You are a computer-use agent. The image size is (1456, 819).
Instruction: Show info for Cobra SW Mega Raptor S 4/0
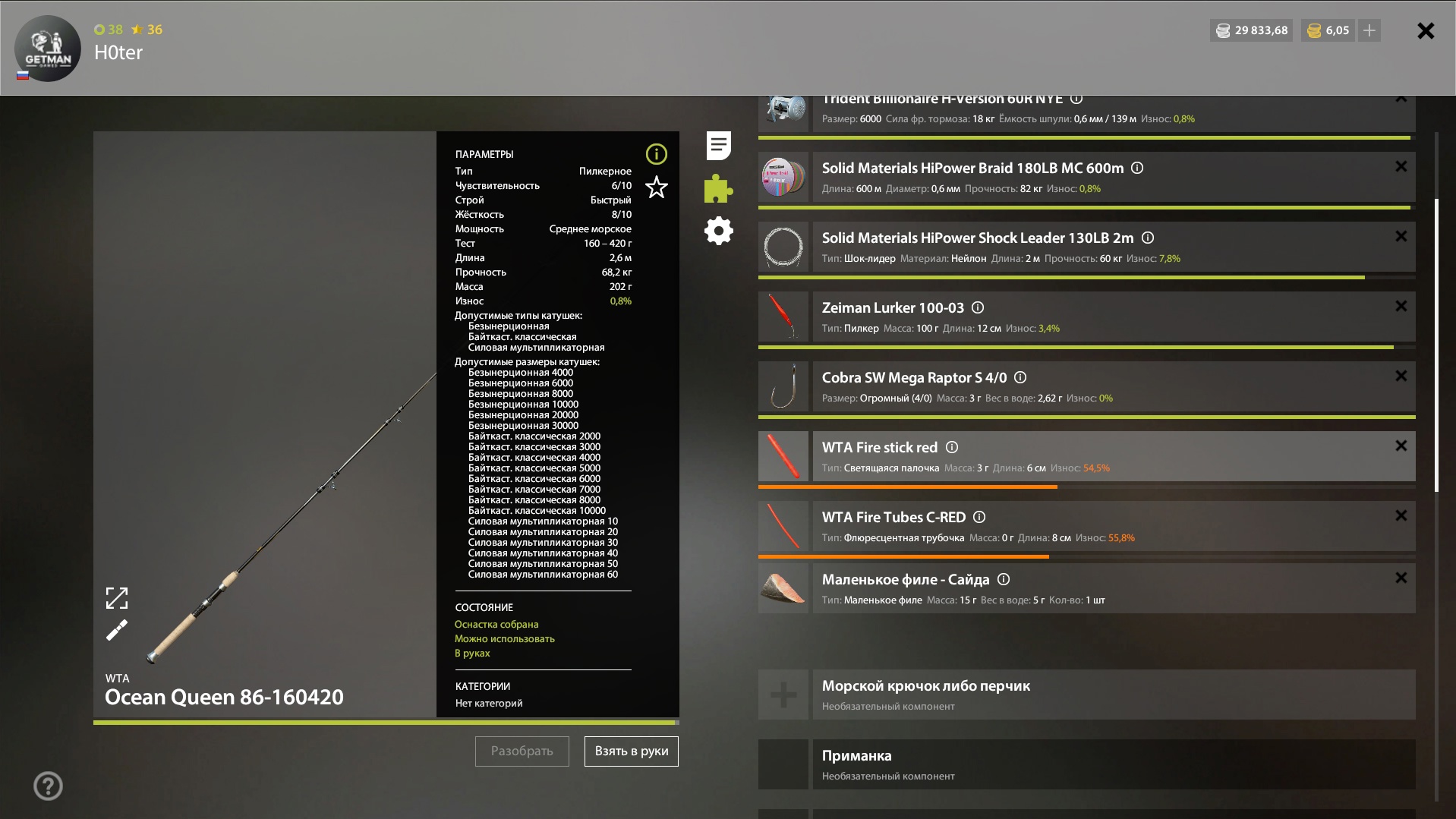pos(1020,377)
